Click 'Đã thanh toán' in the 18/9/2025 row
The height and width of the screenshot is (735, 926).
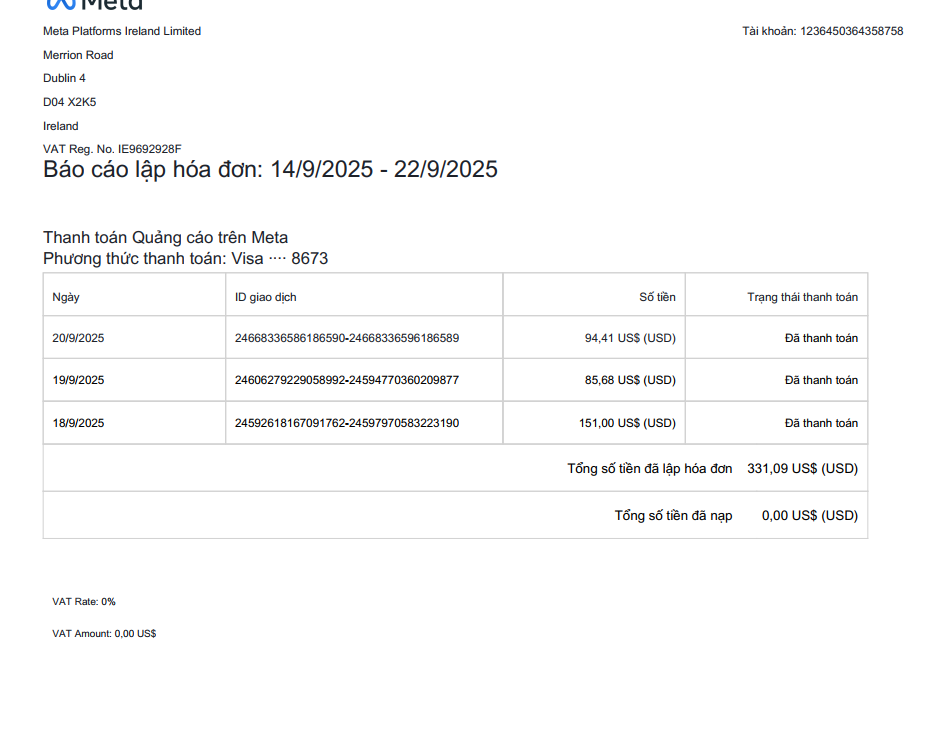tap(821, 423)
